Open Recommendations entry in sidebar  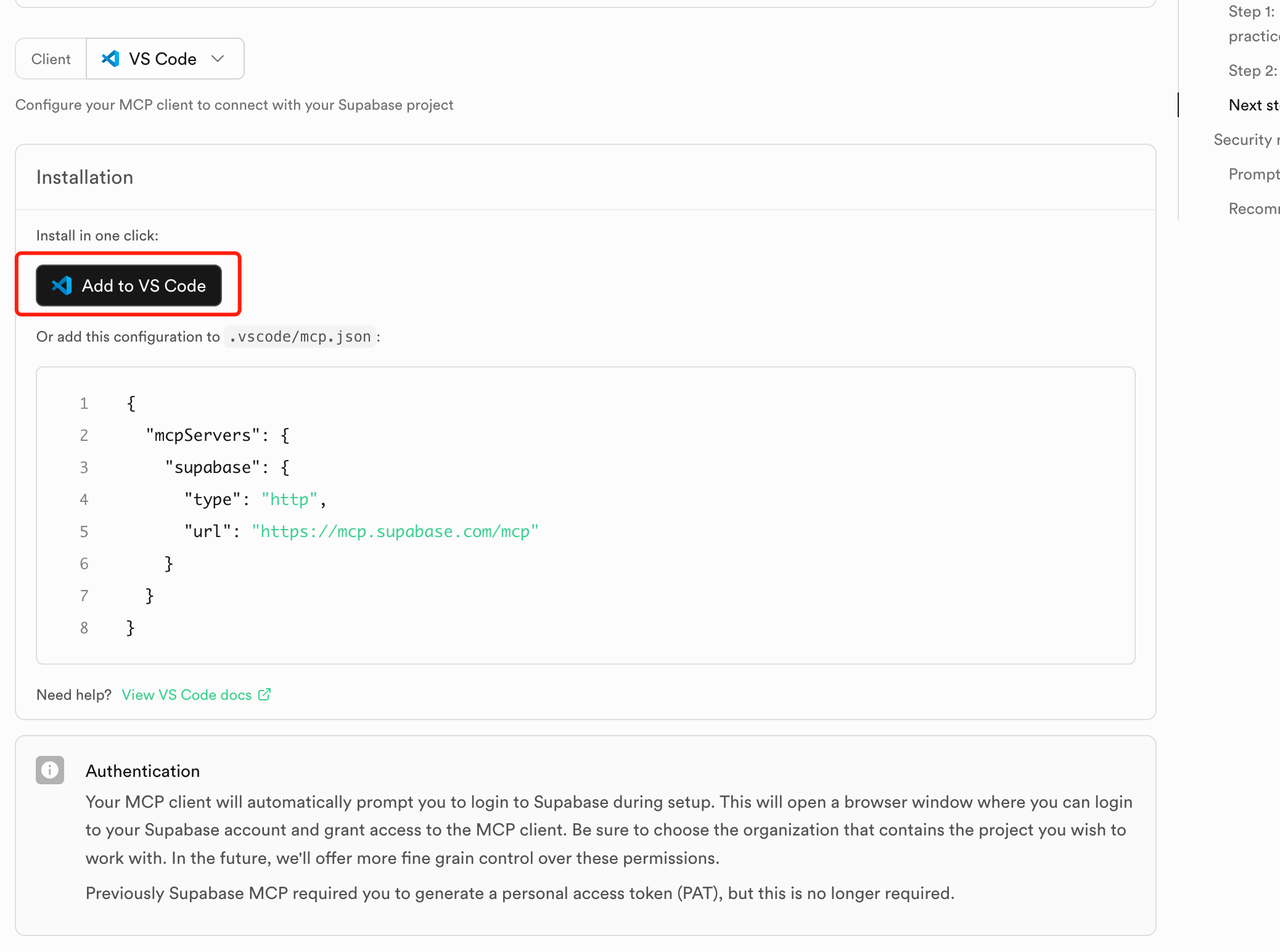coord(1253,209)
